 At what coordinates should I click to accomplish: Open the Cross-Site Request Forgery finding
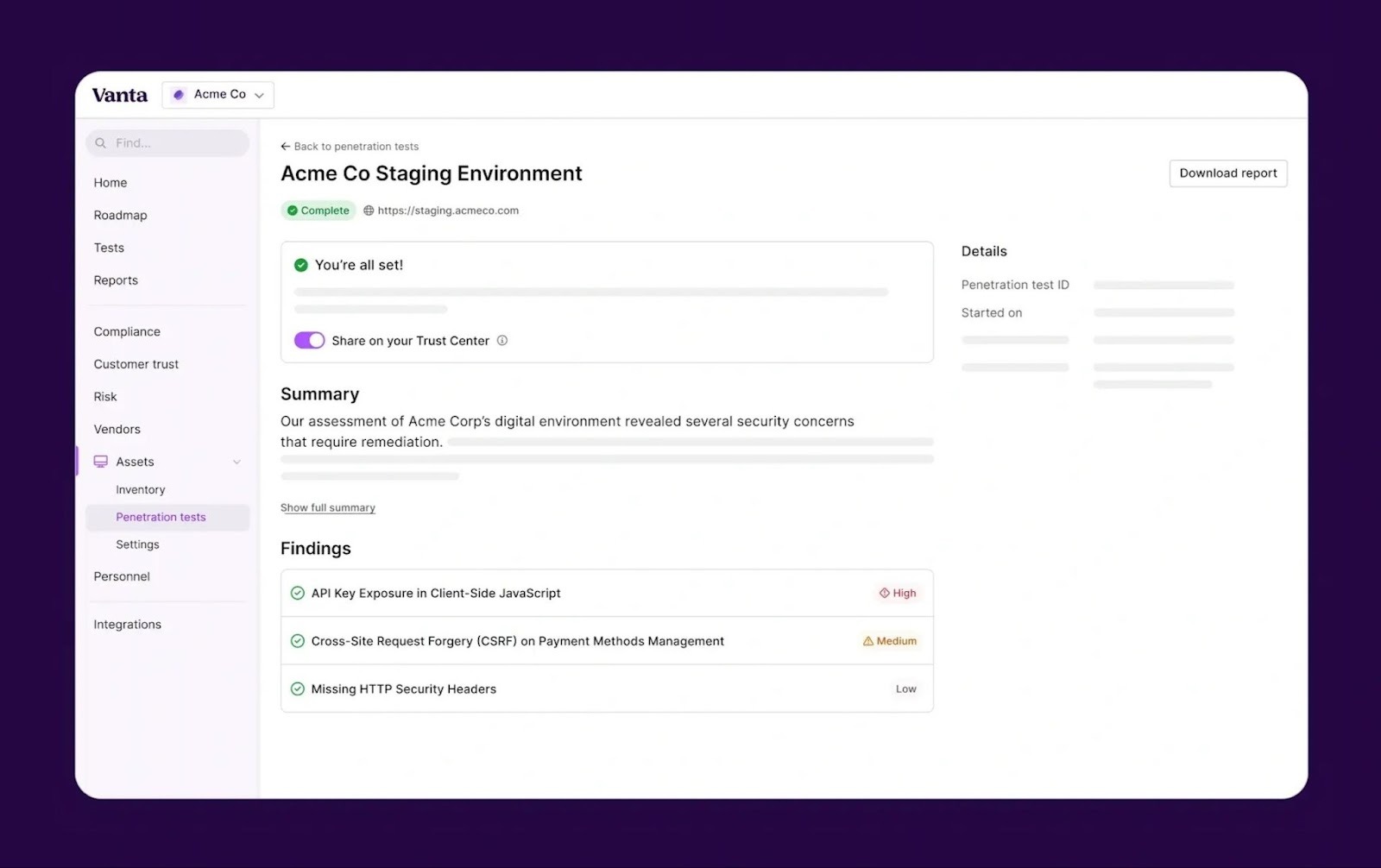pos(607,641)
